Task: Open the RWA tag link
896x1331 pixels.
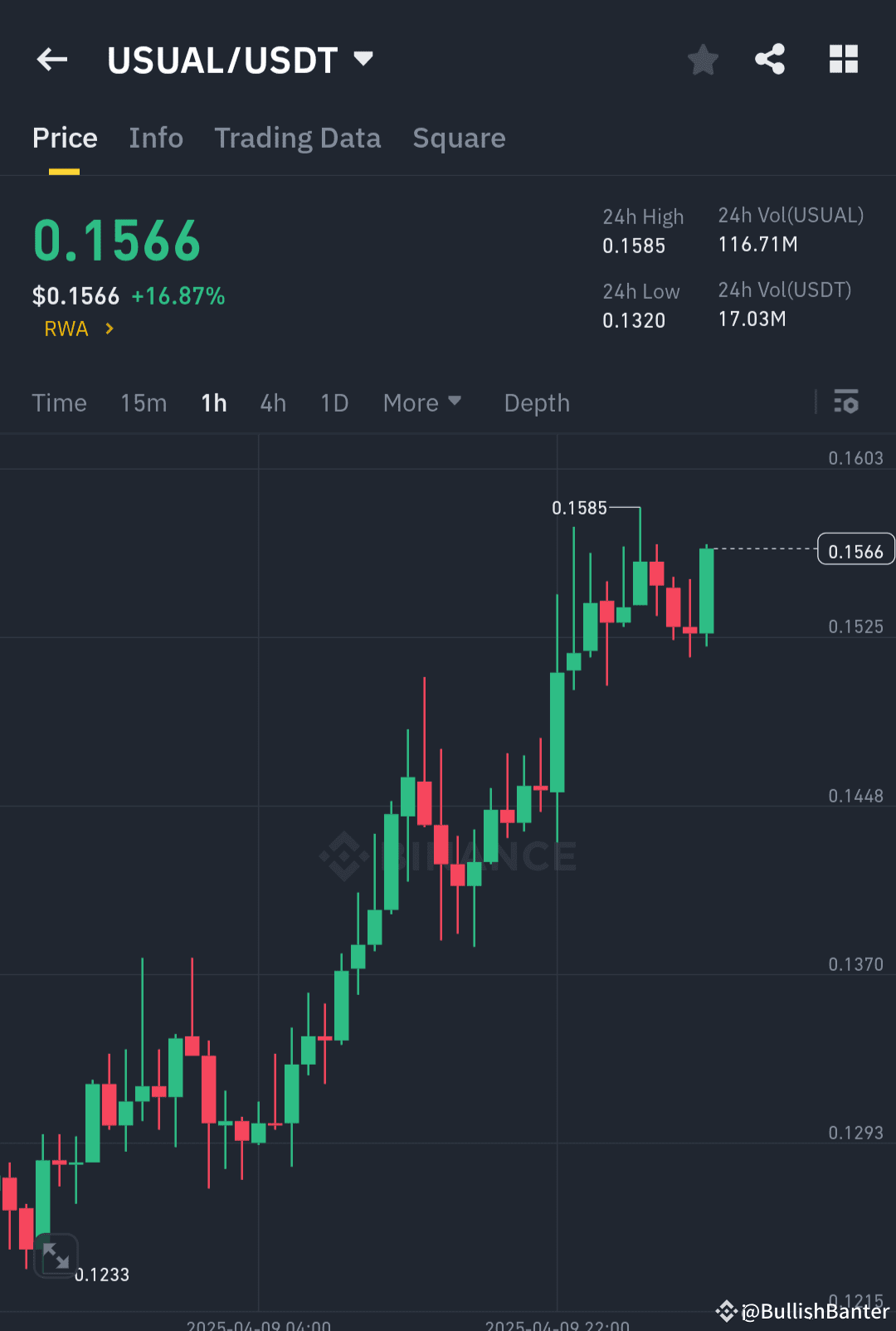Action: (75, 328)
